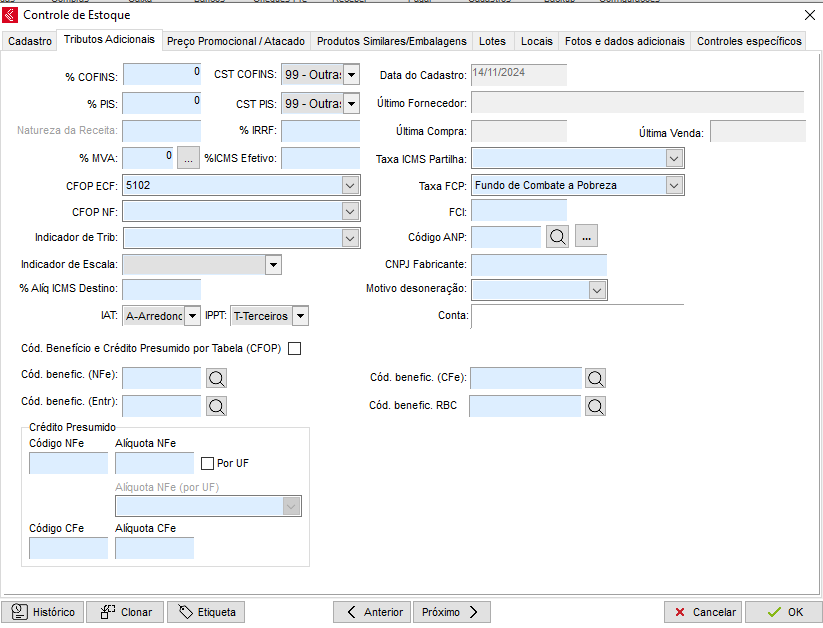Enable Cód. Benefício e Crédito Presumido por Tabela checkbox
Viewport: 823px width, 628px height.
294,349
